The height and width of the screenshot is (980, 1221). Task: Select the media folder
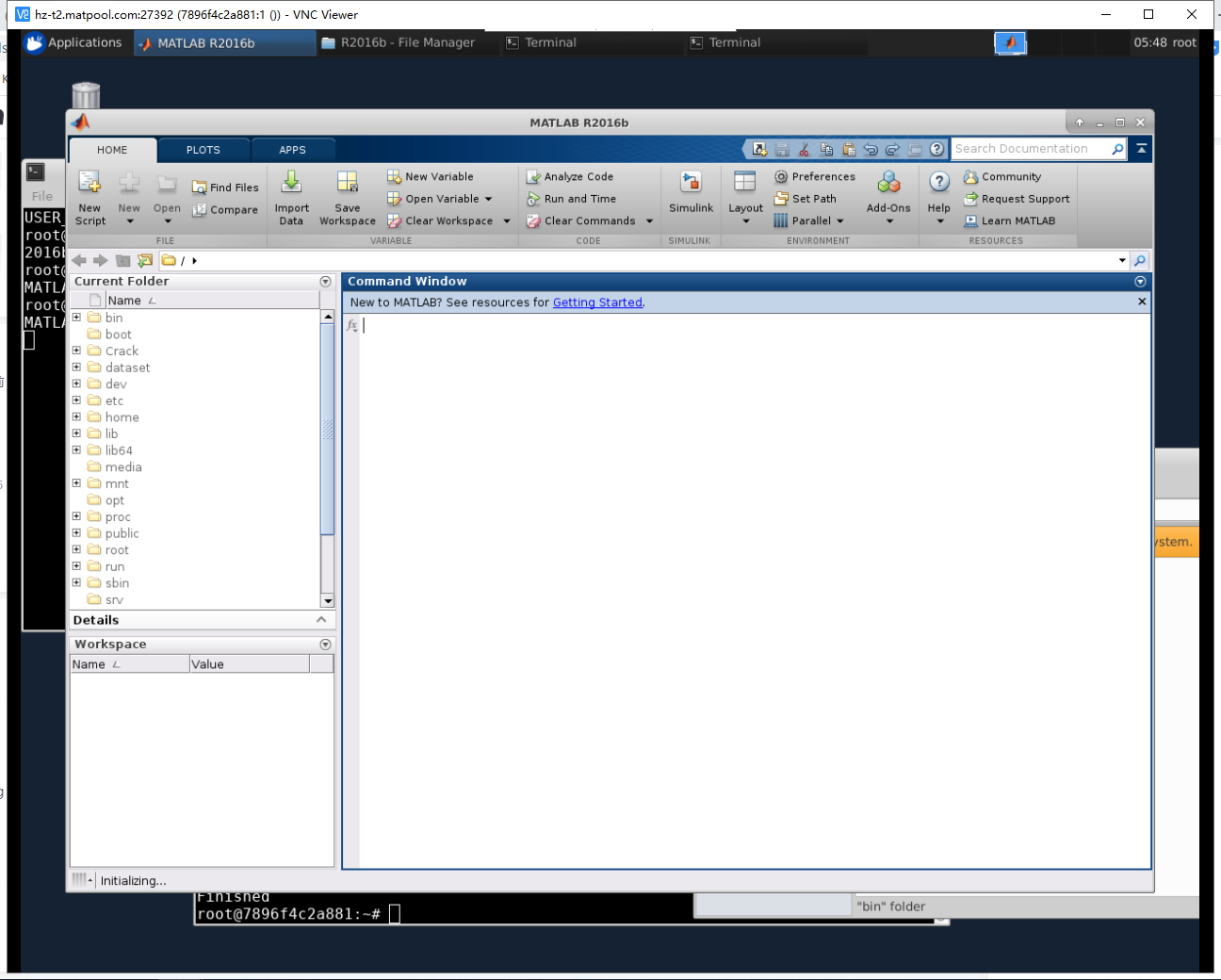point(122,467)
